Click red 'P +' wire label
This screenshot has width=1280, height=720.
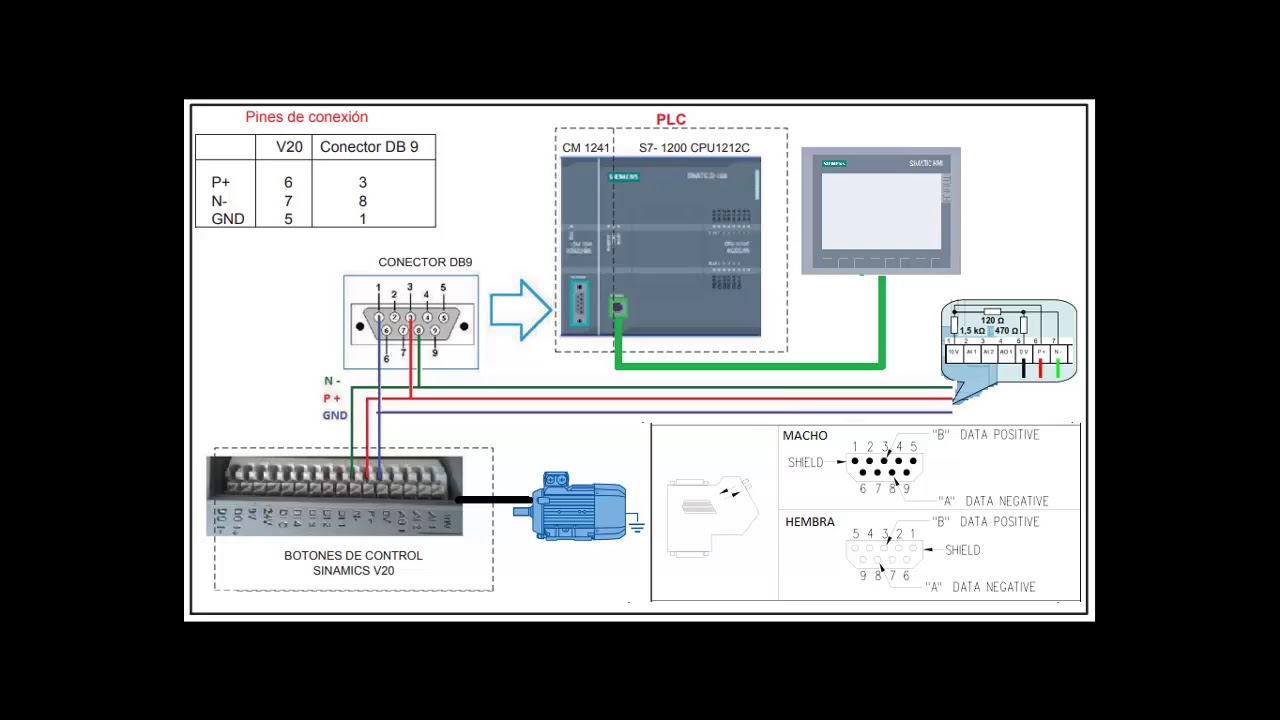332,398
